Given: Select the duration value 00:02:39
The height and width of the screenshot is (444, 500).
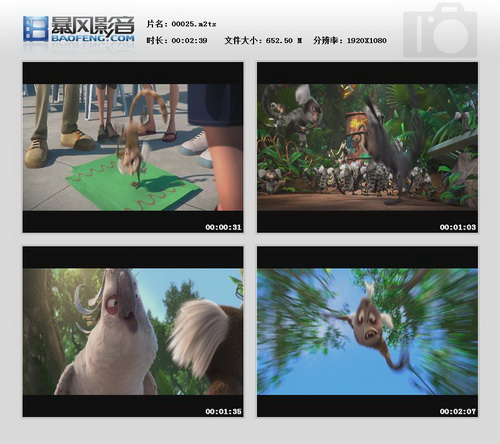Looking at the screenshot, I should click(x=189, y=41).
